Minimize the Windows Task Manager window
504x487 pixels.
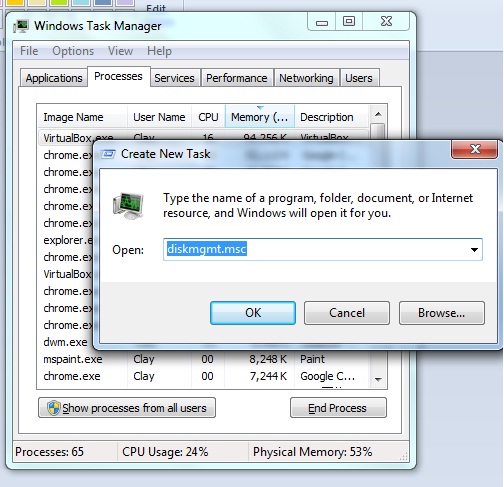[322, 22]
